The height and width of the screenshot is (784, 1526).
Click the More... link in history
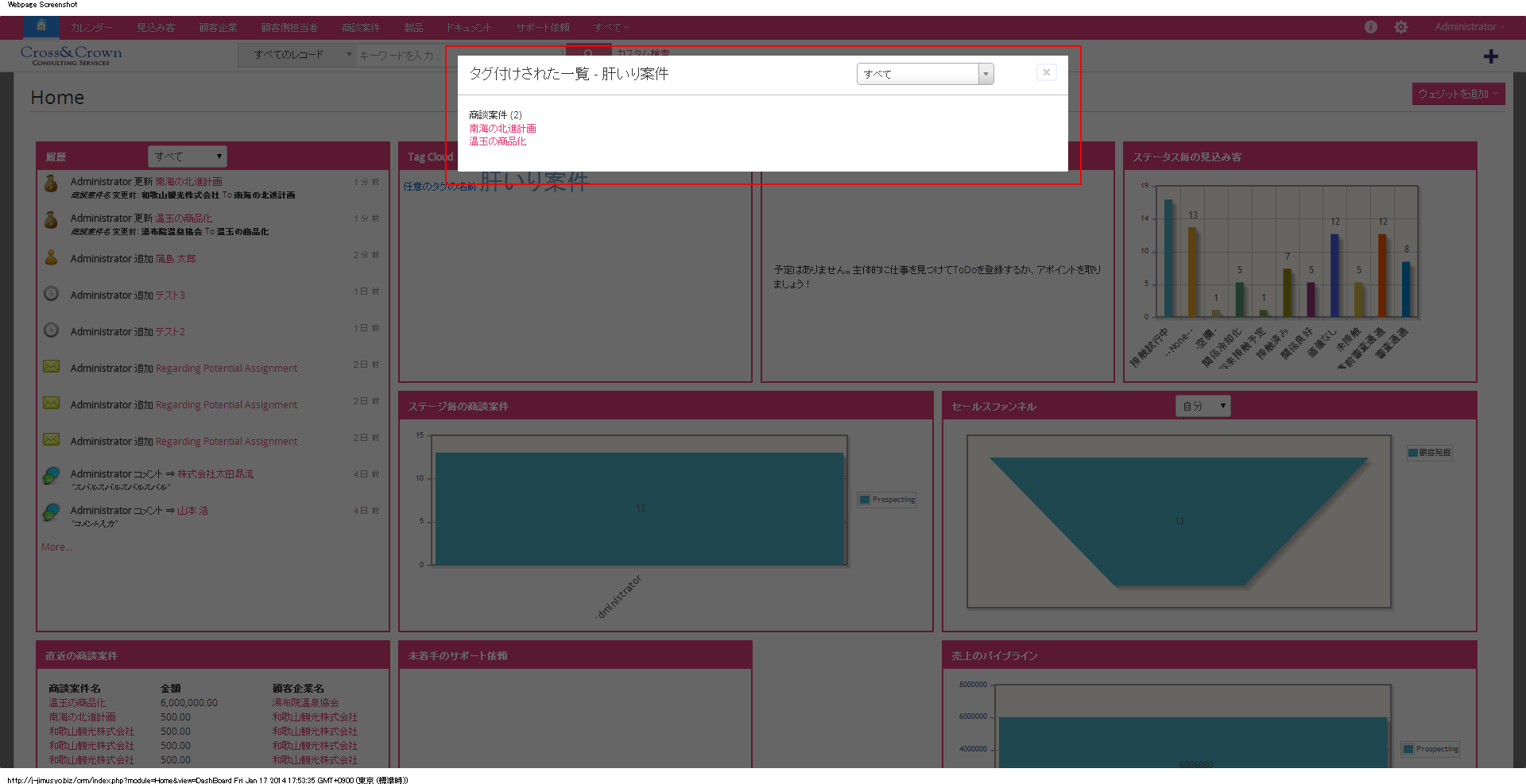tap(56, 547)
